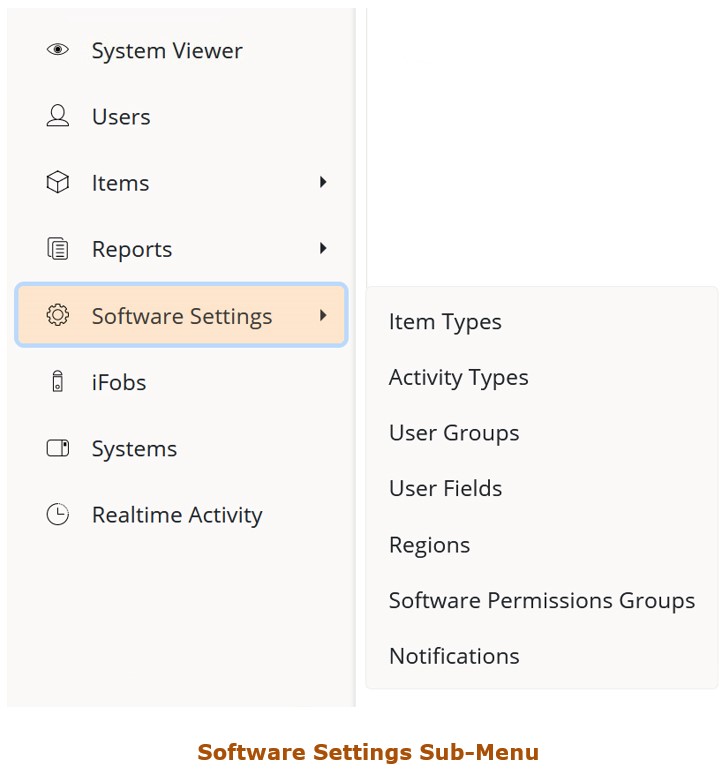Choose User Fields from Software Settings
The image size is (727, 770).
(x=445, y=489)
